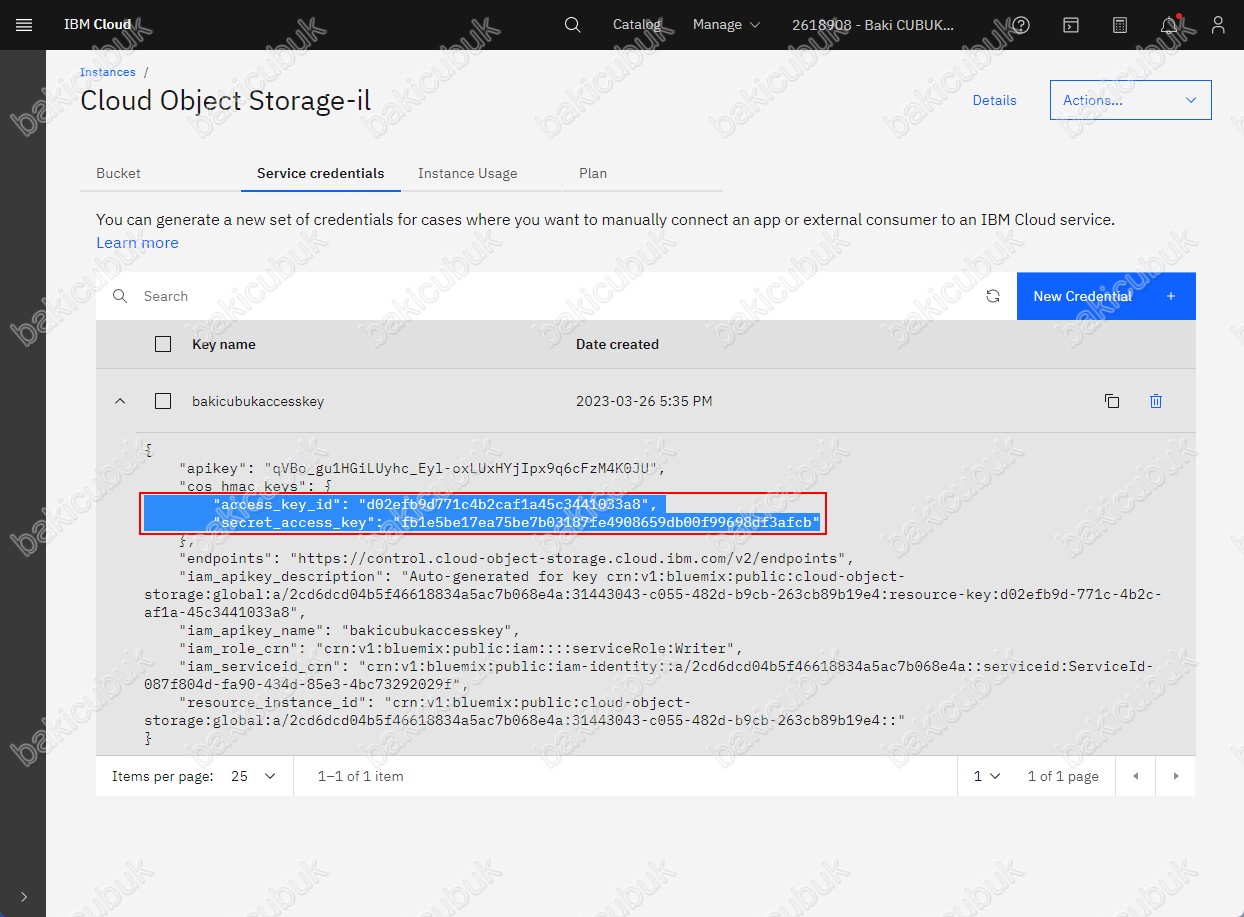
Task: Open Catalog in top bar
Action: 637,25
